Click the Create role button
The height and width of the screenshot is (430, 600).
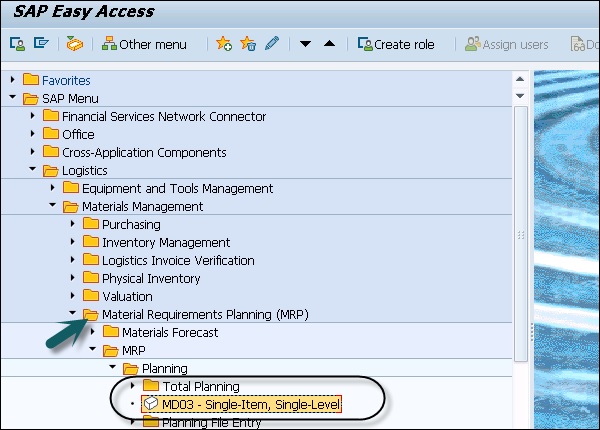(398, 45)
